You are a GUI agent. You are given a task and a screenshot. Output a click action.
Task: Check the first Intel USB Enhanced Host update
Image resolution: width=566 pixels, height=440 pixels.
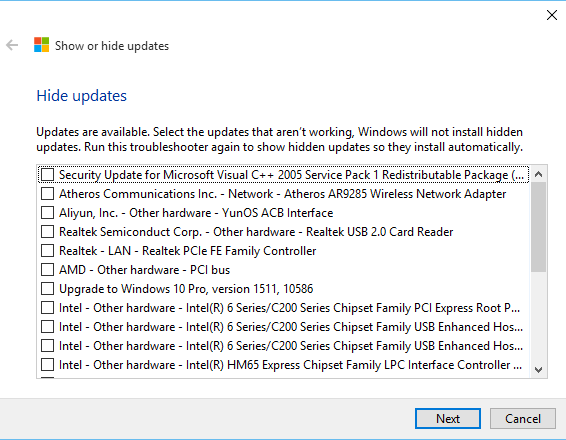click(x=47, y=327)
